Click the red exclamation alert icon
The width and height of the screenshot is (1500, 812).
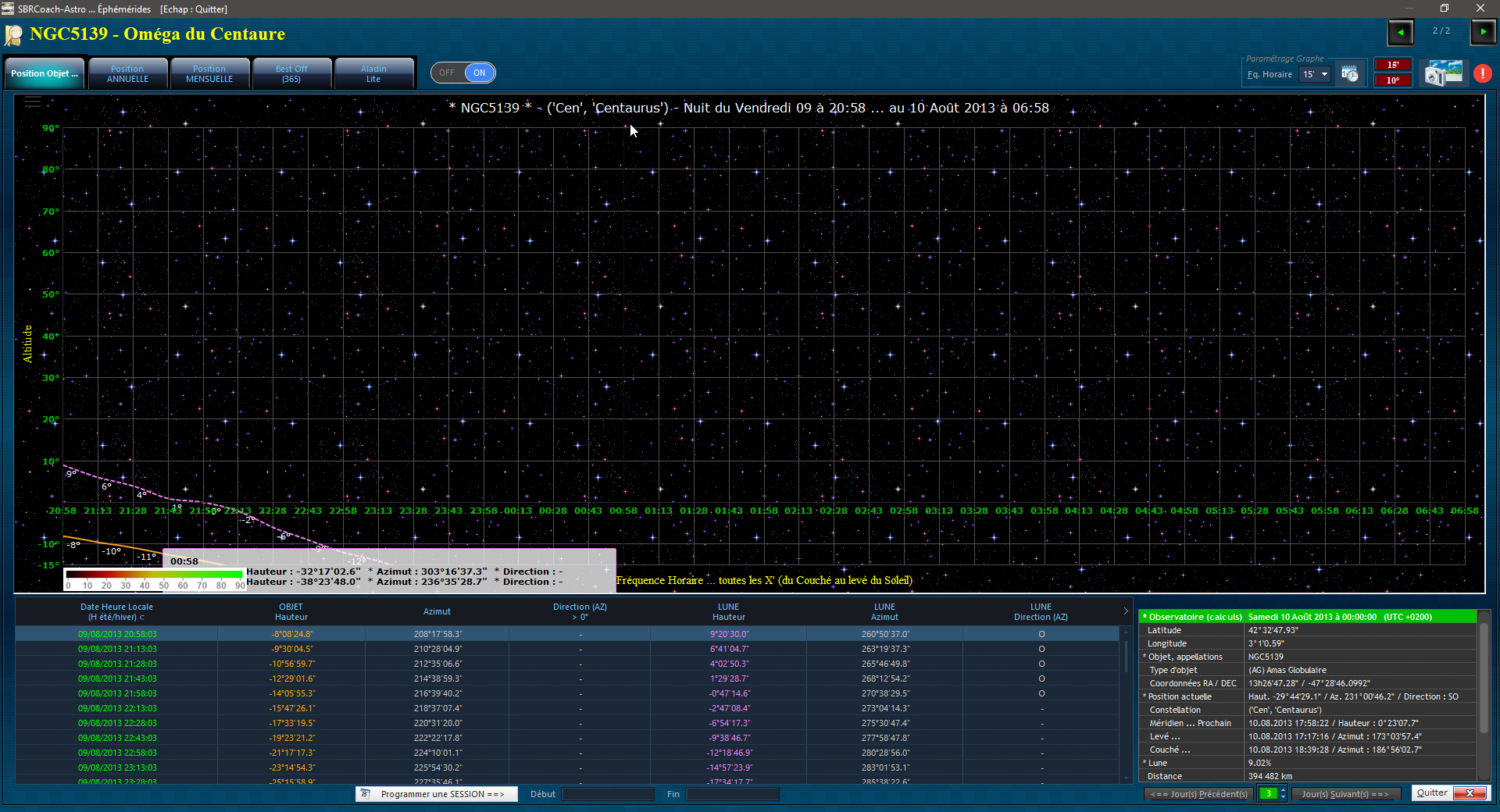click(x=1482, y=73)
